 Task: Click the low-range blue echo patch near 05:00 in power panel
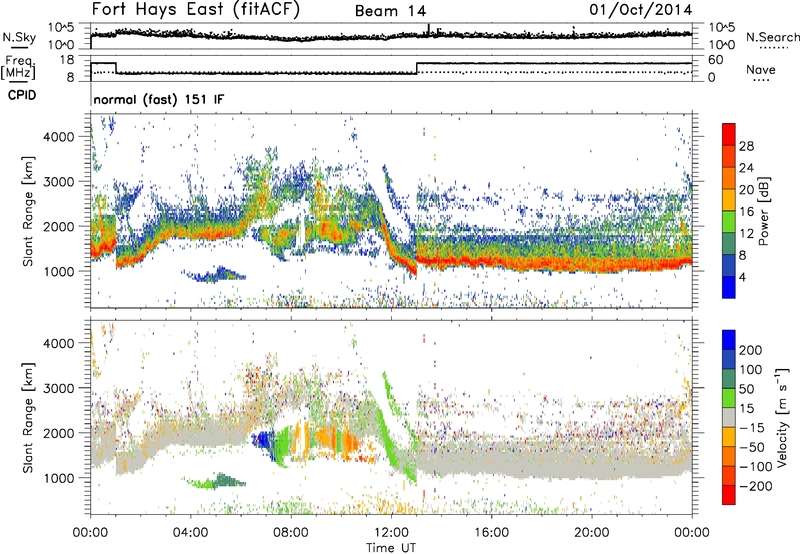(x=216, y=275)
